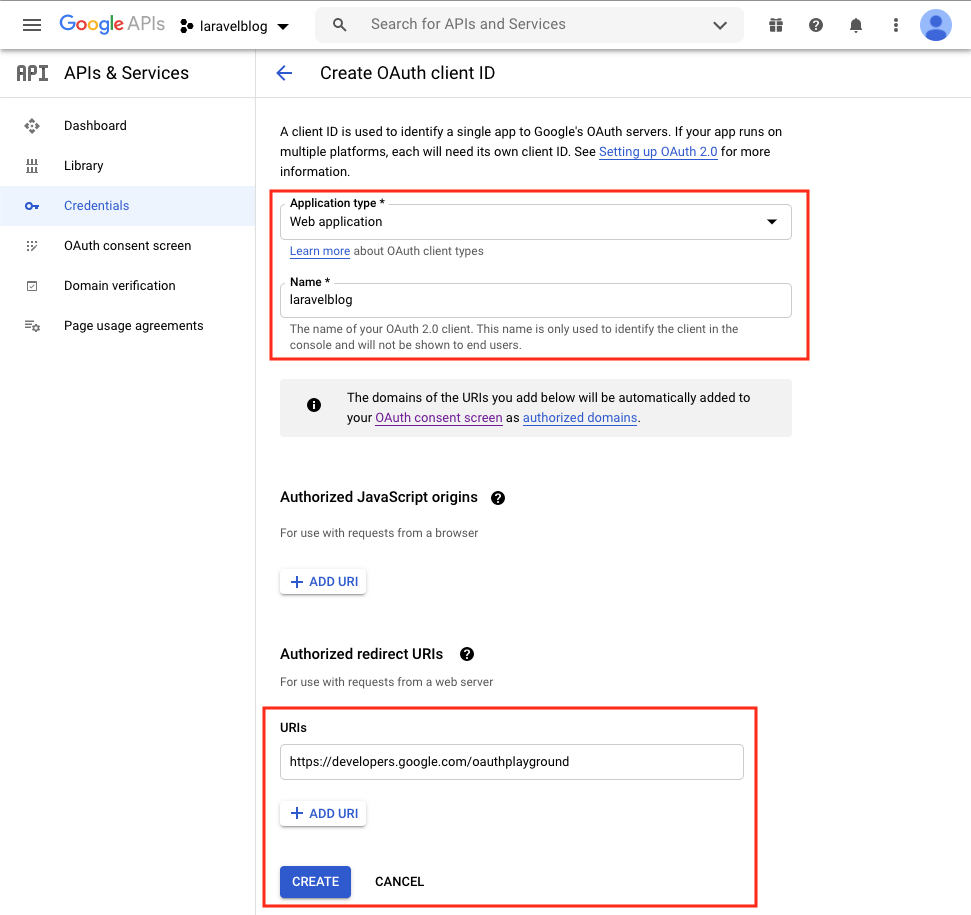Click help icon beside Authorized redirect URIs
971x915 pixels.
pos(467,654)
